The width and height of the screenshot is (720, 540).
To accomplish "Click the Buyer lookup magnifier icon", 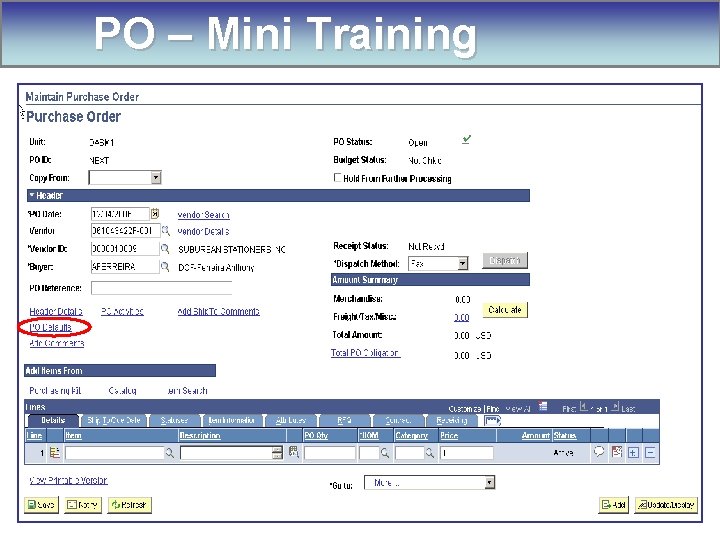I will [x=165, y=267].
